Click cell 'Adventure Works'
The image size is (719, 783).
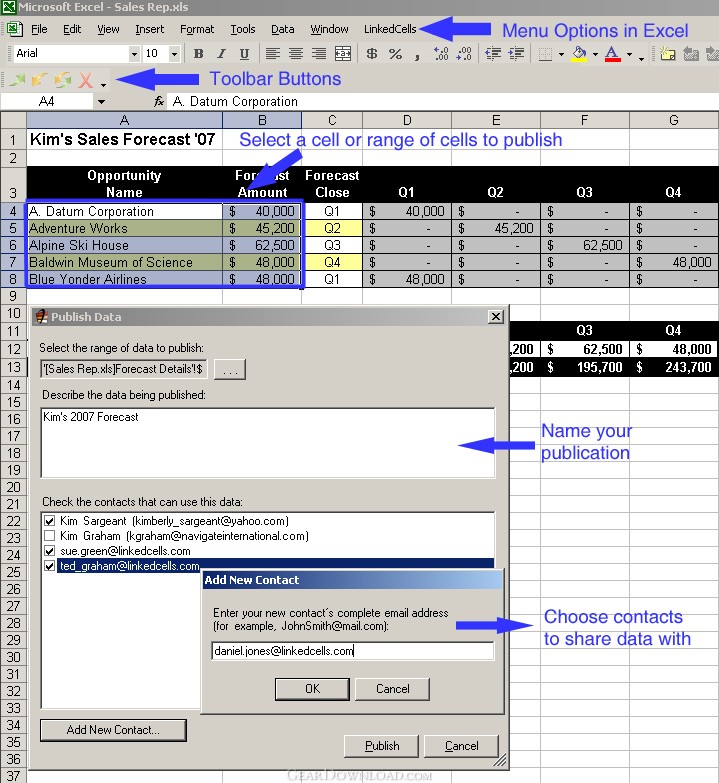click(124, 228)
